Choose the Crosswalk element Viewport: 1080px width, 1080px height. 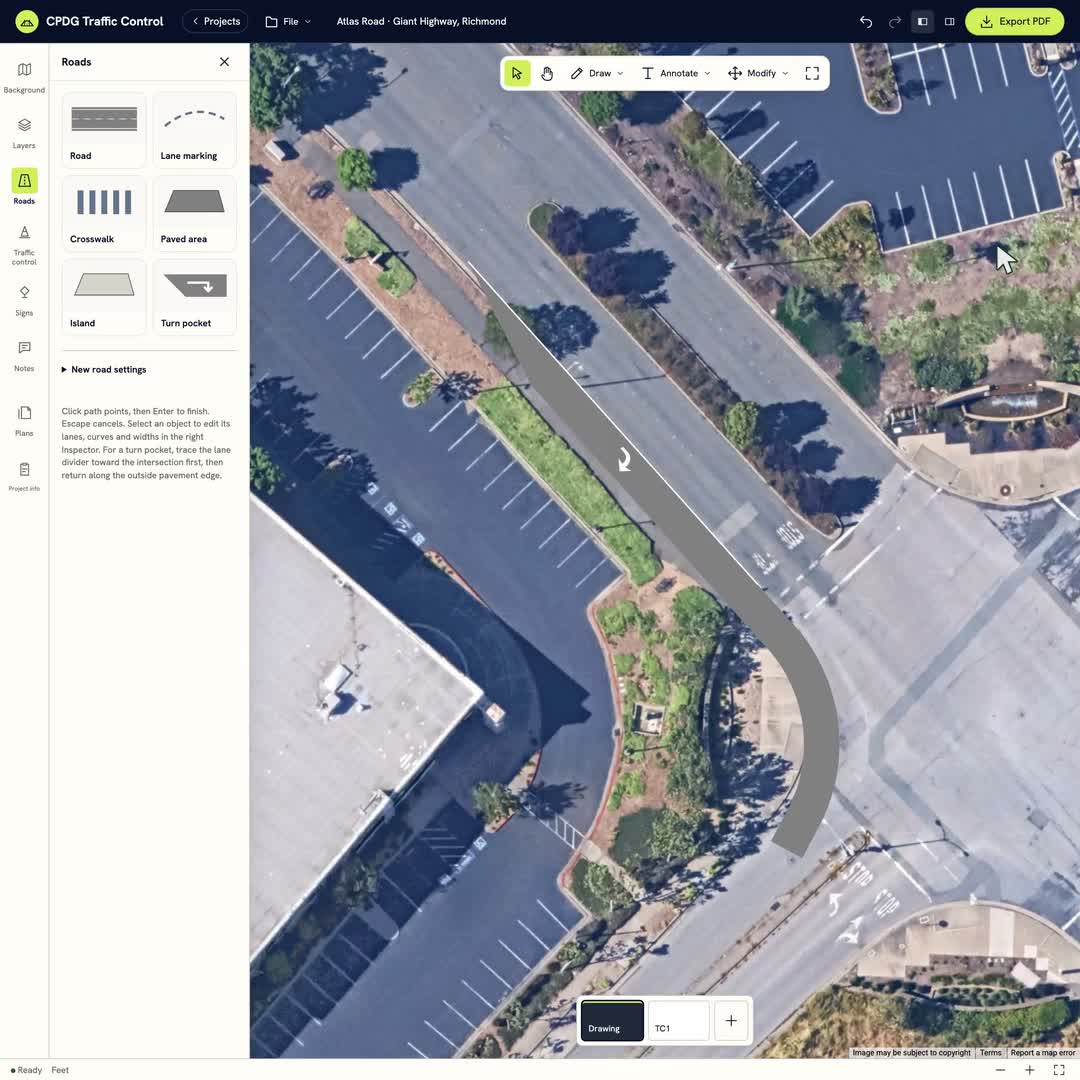pyautogui.click(x=104, y=214)
